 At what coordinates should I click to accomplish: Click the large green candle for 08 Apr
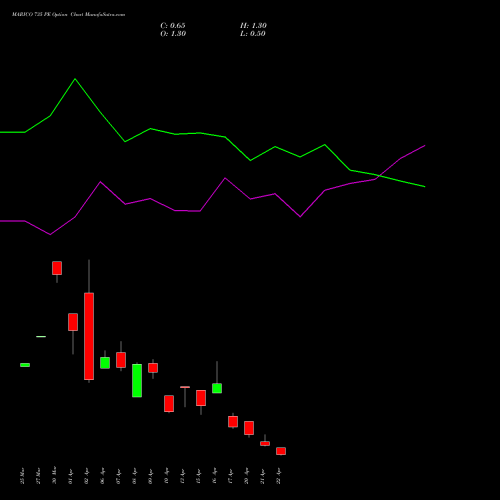pos(137,380)
